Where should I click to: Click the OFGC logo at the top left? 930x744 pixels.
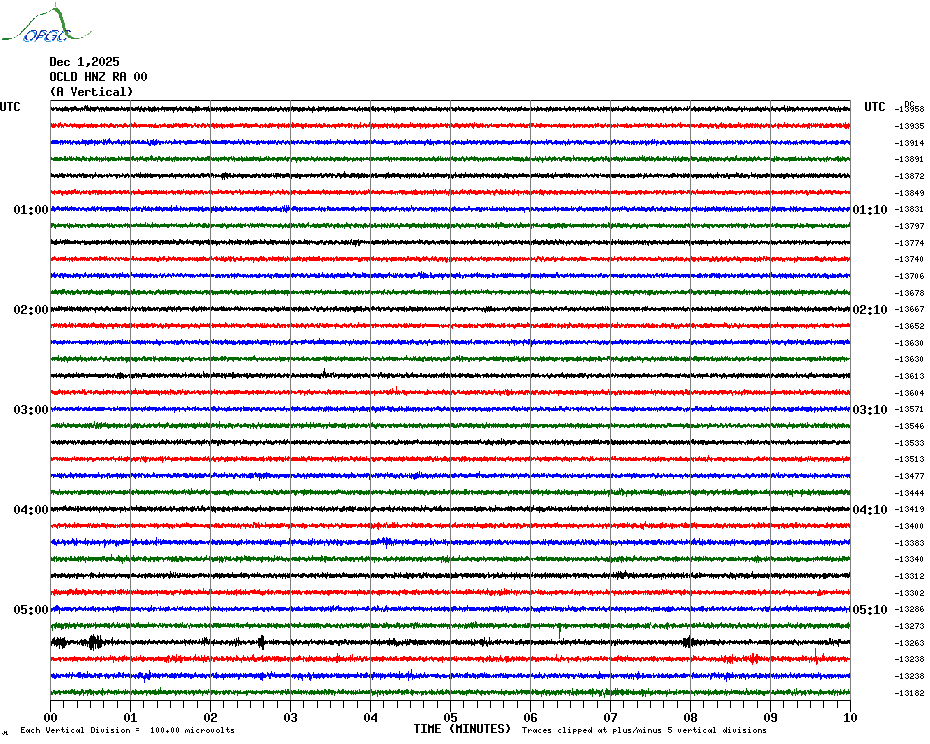tap(47, 24)
